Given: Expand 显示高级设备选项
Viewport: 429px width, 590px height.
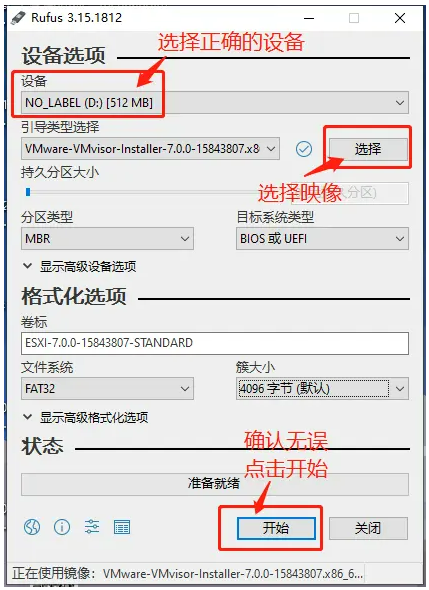Looking at the screenshot, I should [79, 266].
